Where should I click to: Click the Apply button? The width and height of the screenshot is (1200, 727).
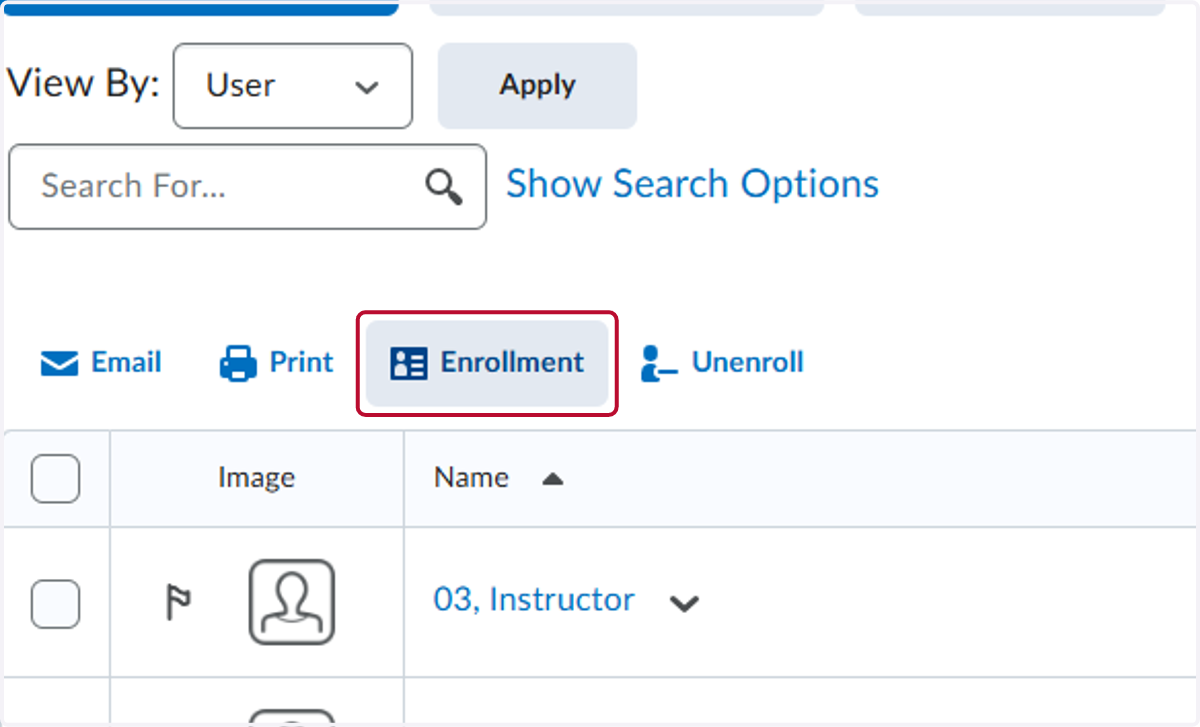(537, 86)
